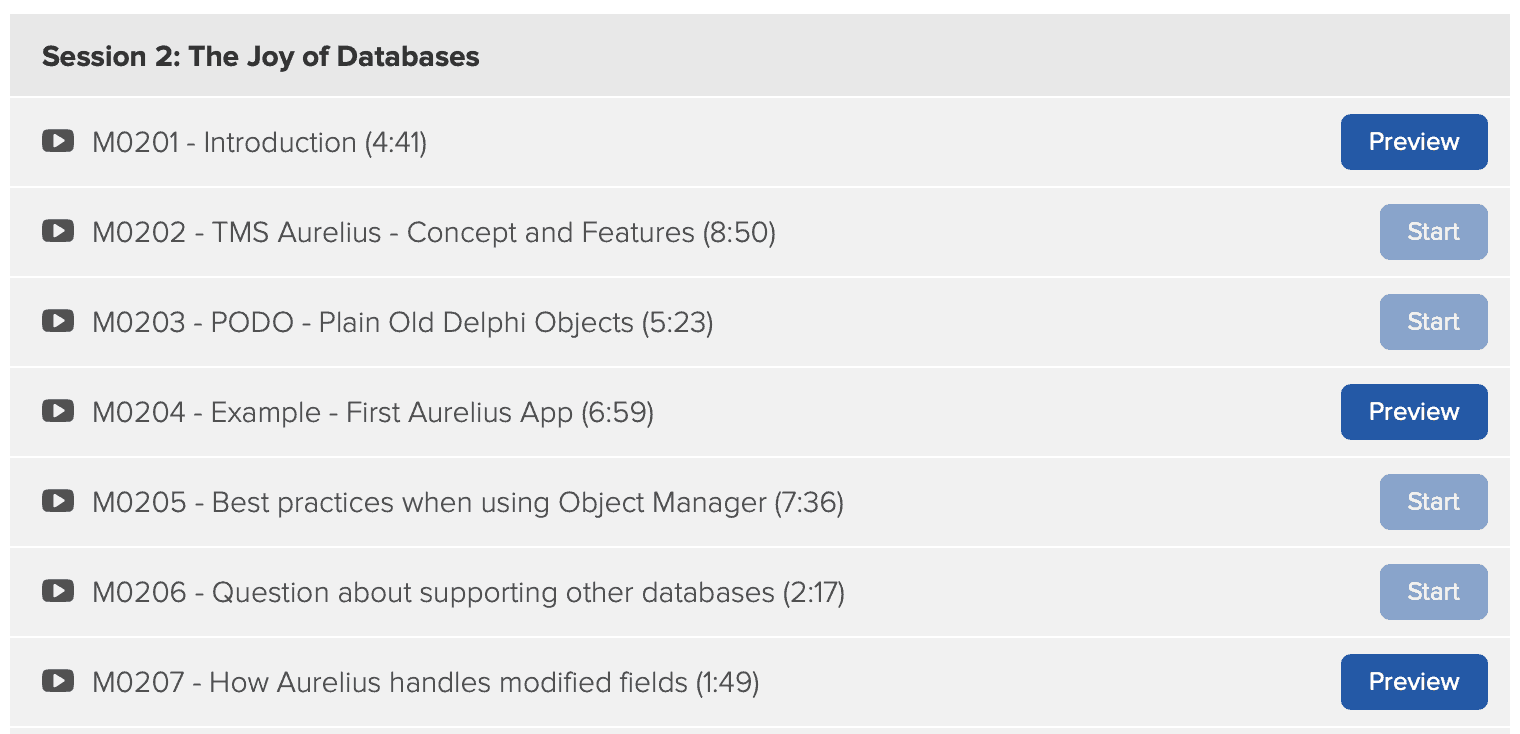Click the Session 2: The Joy of Databases header
This screenshot has height=734, width=1520.
(x=260, y=57)
